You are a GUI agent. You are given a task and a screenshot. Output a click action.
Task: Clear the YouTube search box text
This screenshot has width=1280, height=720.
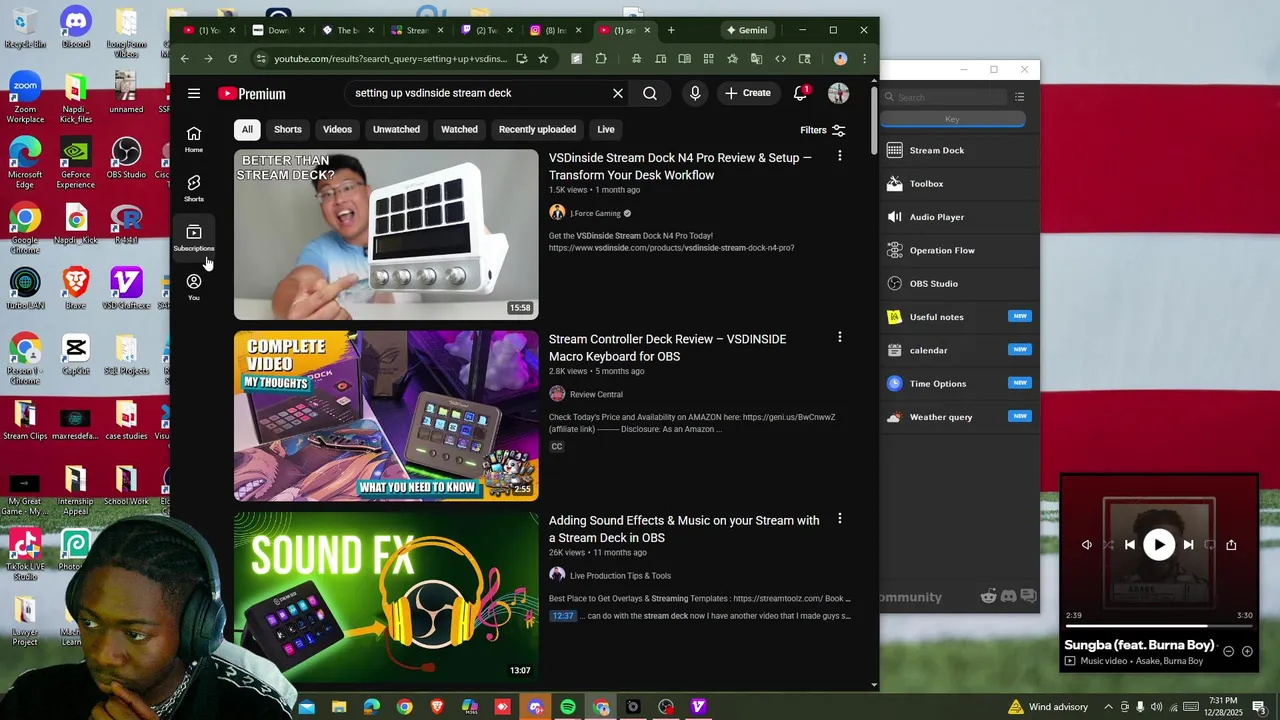[x=618, y=93]
